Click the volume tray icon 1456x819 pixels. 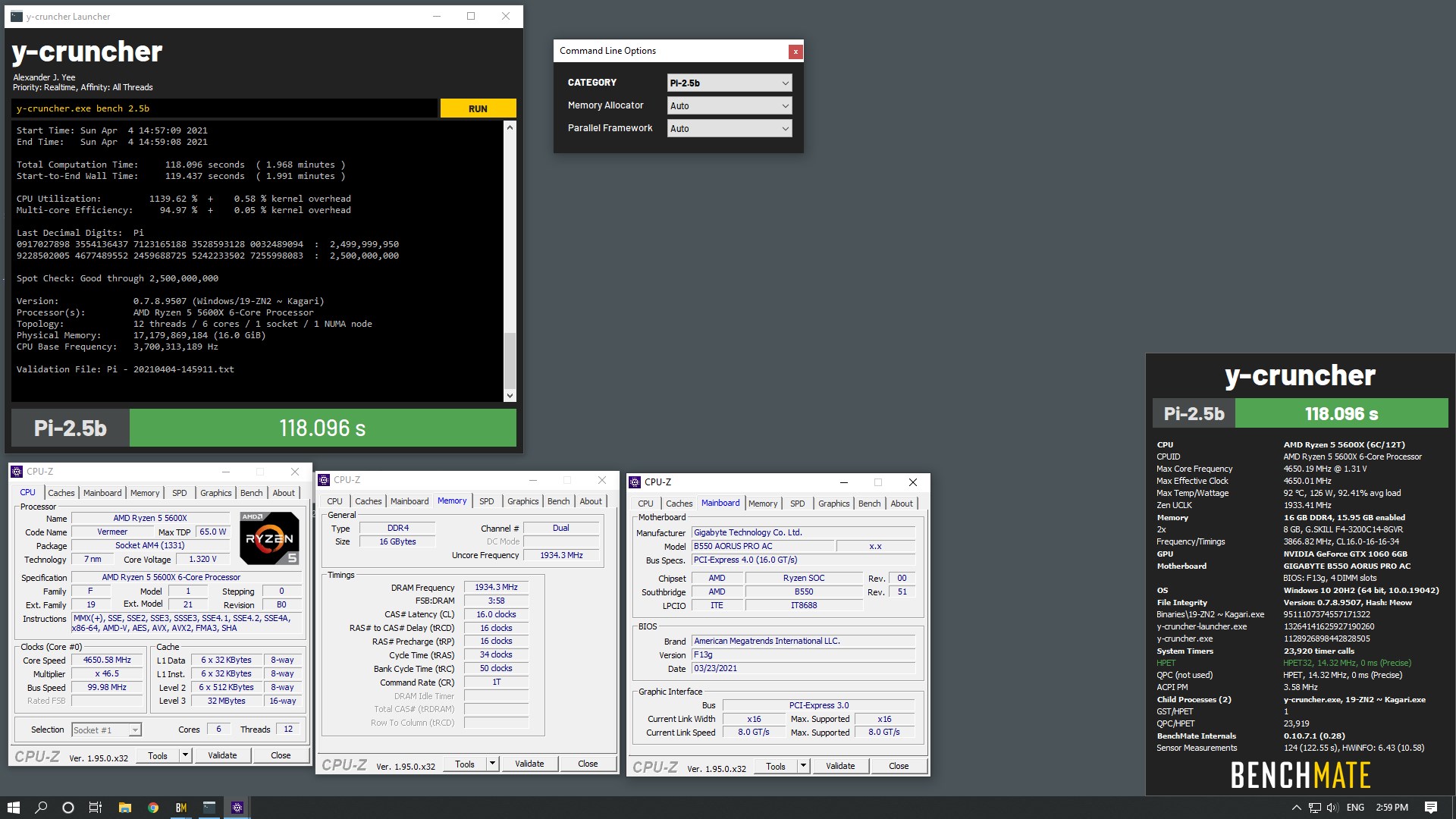pos(1332,808)
